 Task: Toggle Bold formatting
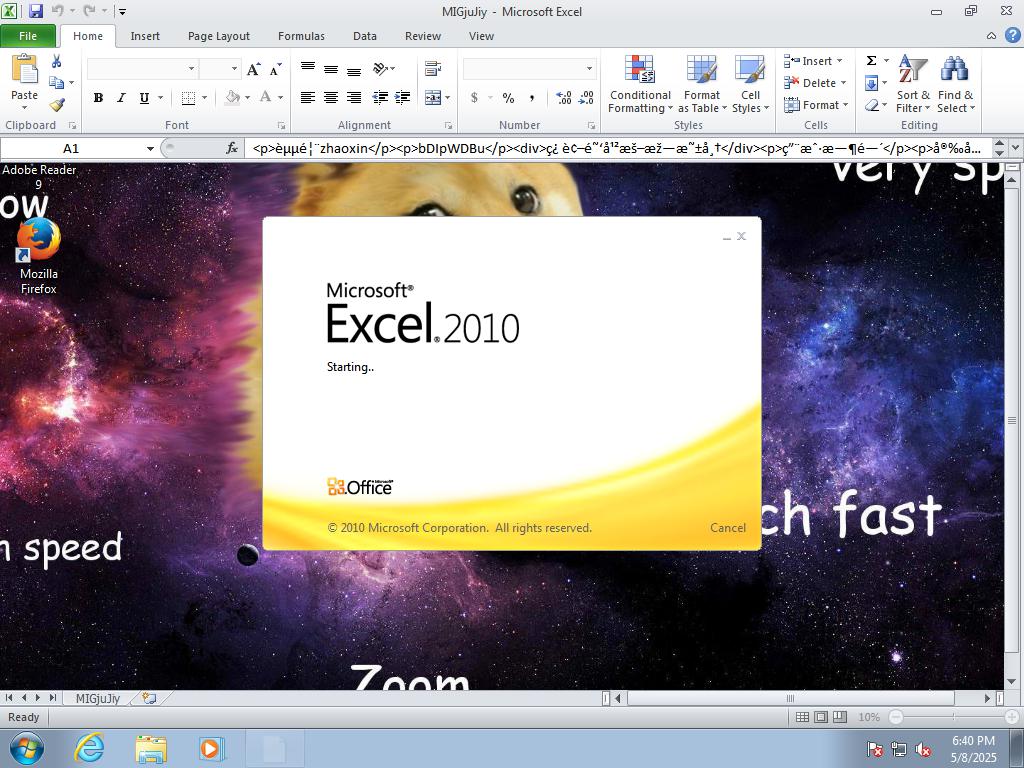(98, 98)
